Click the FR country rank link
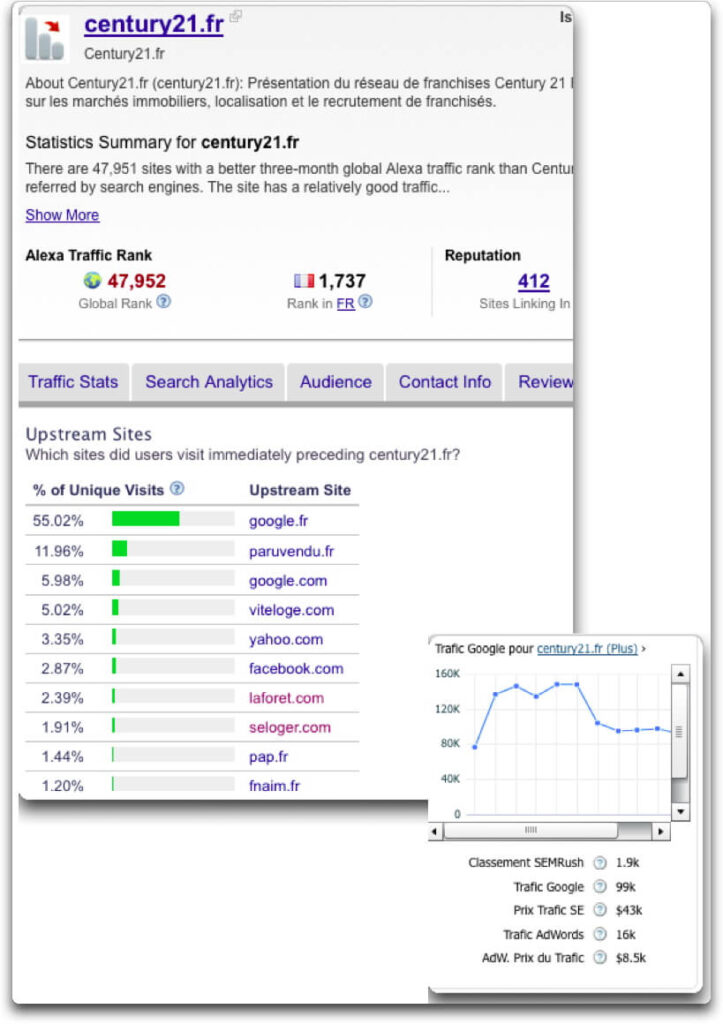This screenshot has height=1024, width=723. [345, 304]
